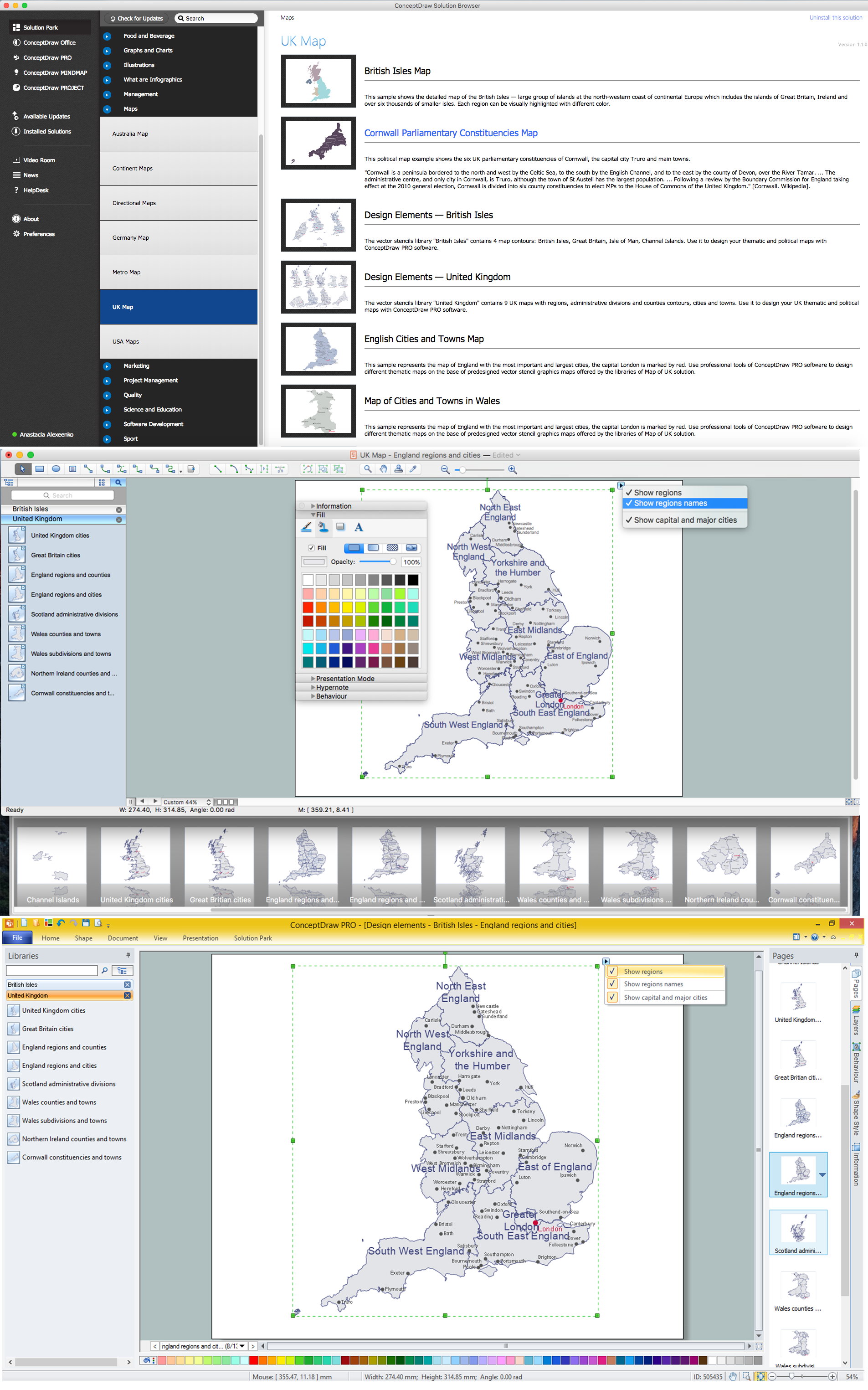The image size is (868, 1390).
Task: Click Uninstall this solution link
Action: click(x=835, y=18)
